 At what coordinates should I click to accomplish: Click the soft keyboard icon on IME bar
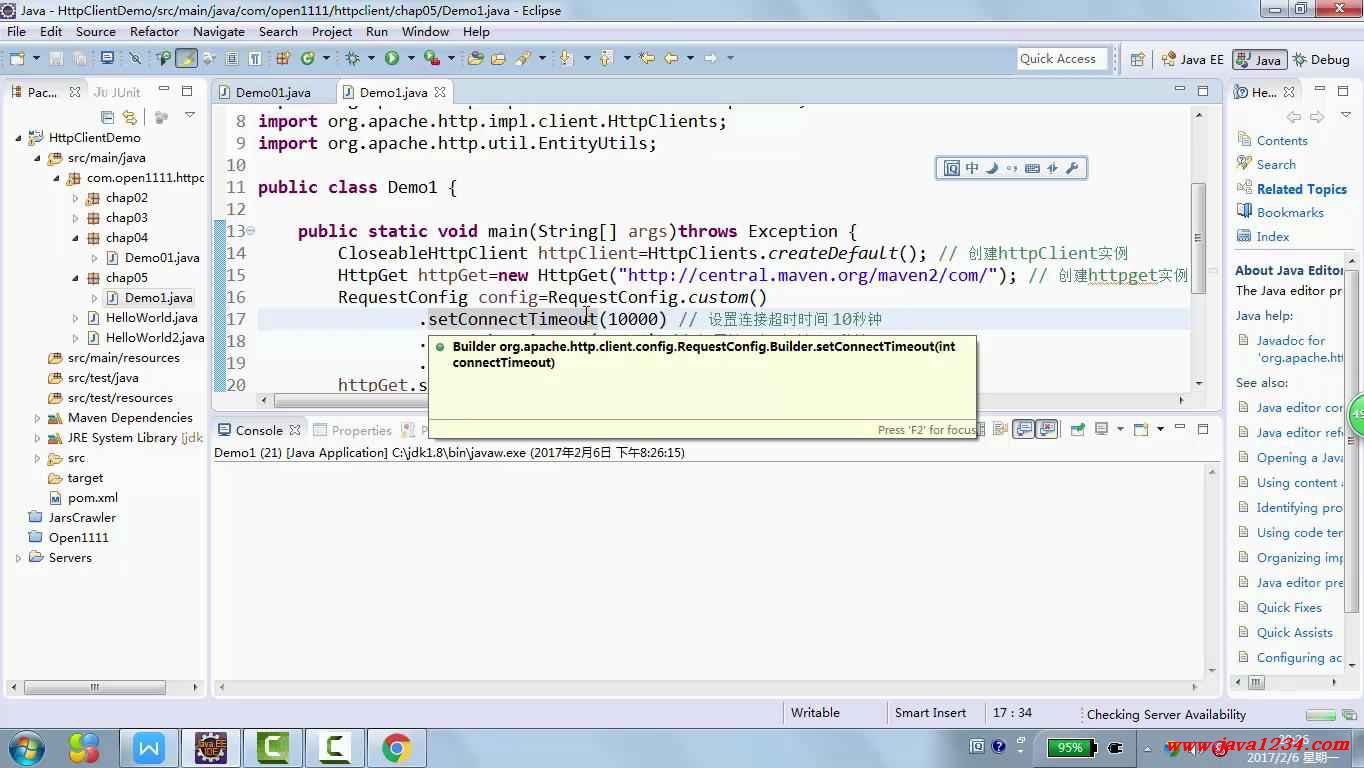1032,168
